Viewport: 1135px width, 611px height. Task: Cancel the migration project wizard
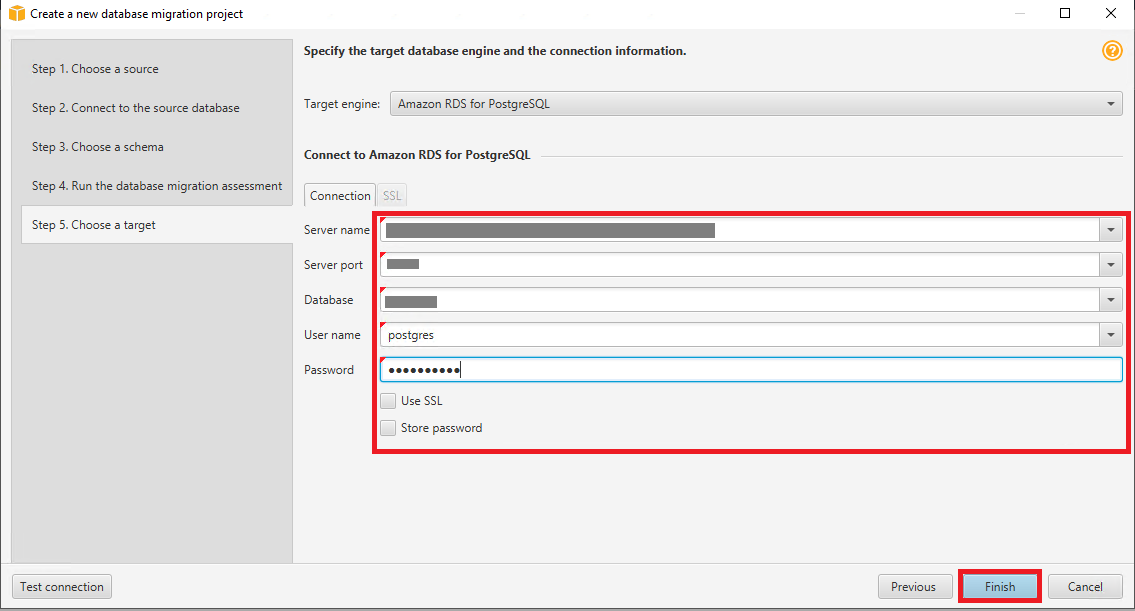tap(1084, 587)
